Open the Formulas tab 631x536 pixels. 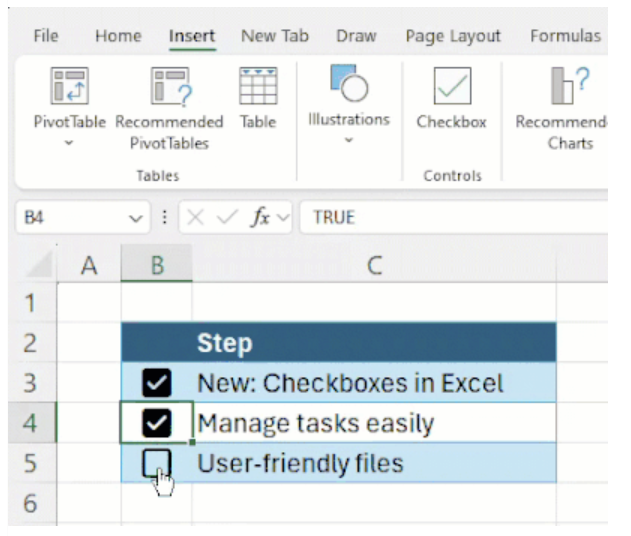click(x=565, y=36)
